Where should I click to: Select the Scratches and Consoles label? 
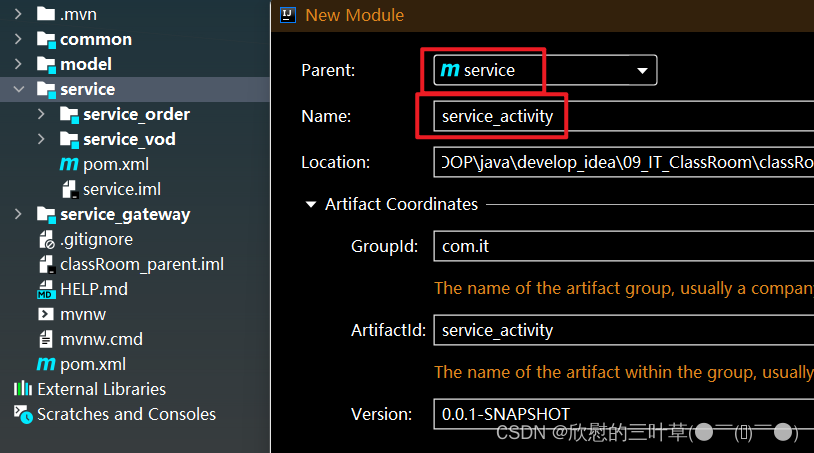click(126, 414)
